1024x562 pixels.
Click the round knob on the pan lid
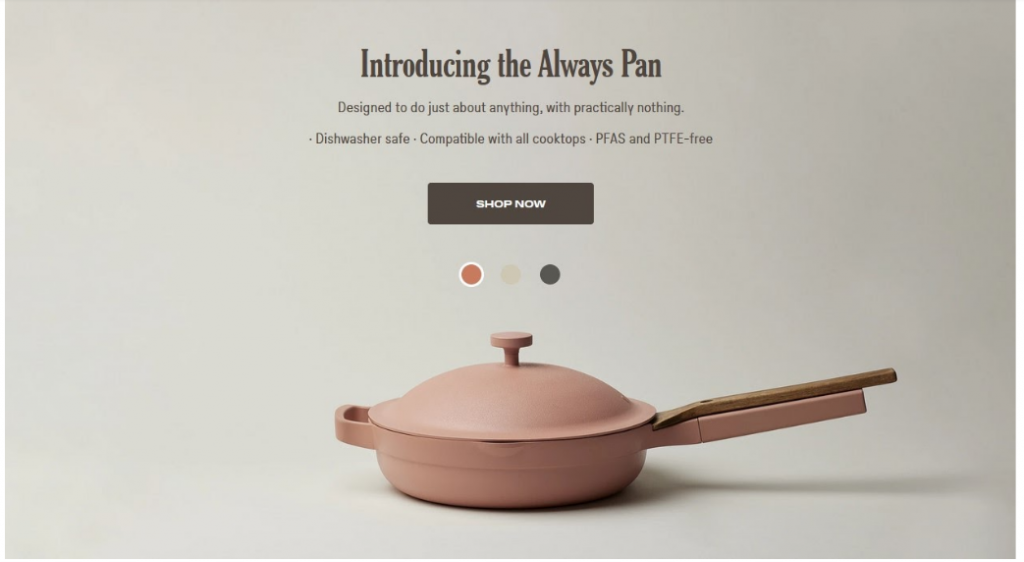(x=511, y=348)
